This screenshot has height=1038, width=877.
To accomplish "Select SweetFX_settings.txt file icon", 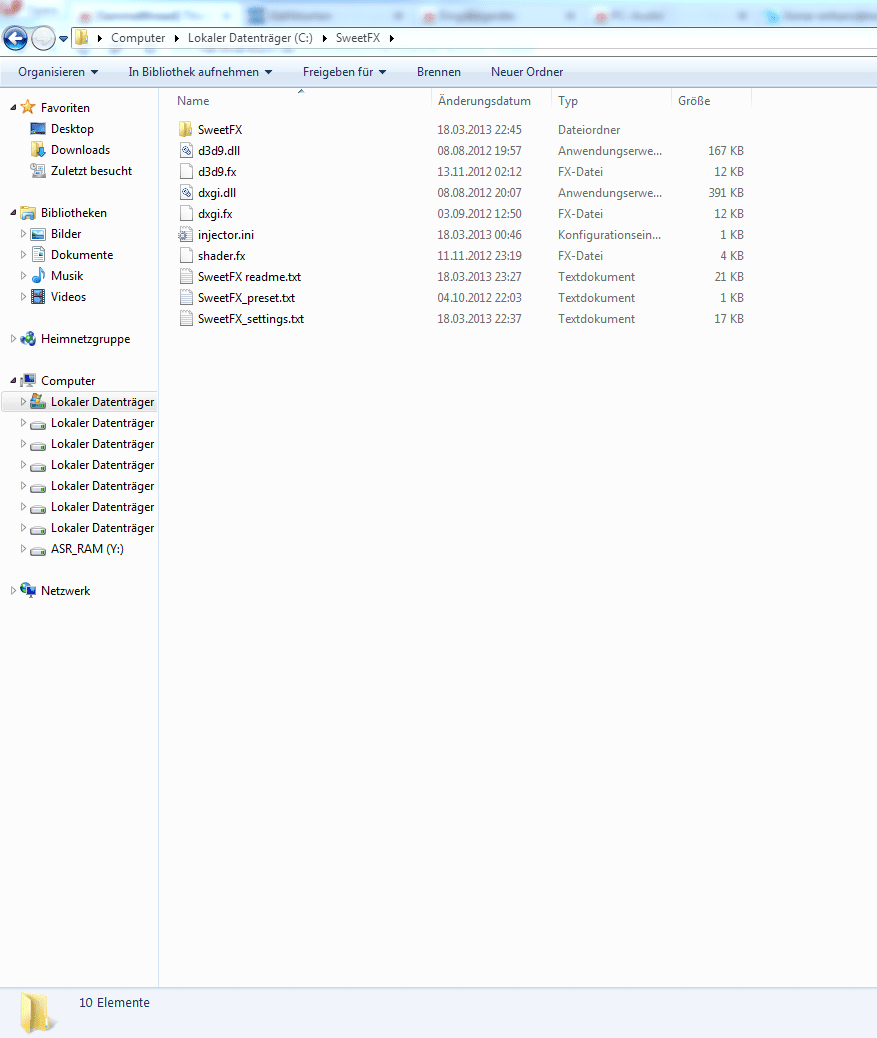I will click(x=186, y=319).
